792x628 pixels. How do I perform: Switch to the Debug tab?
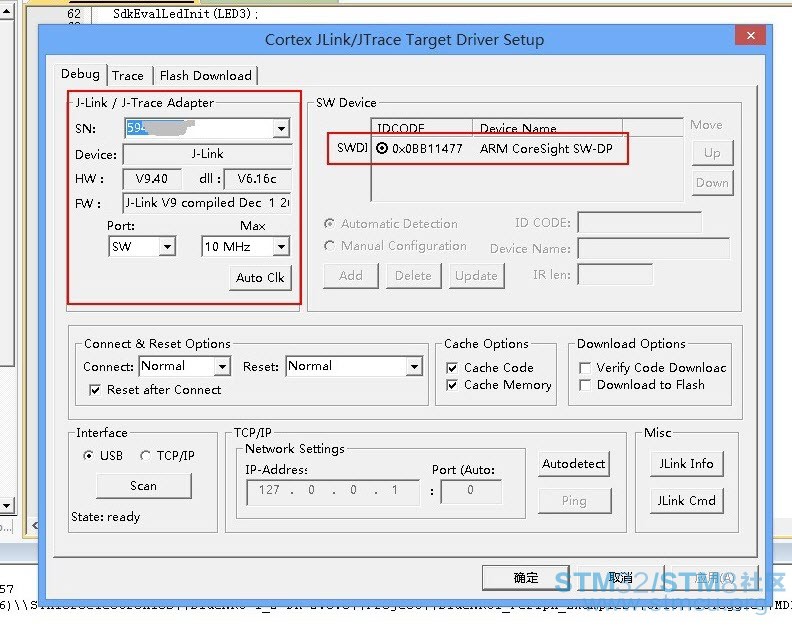coord(80,74)
